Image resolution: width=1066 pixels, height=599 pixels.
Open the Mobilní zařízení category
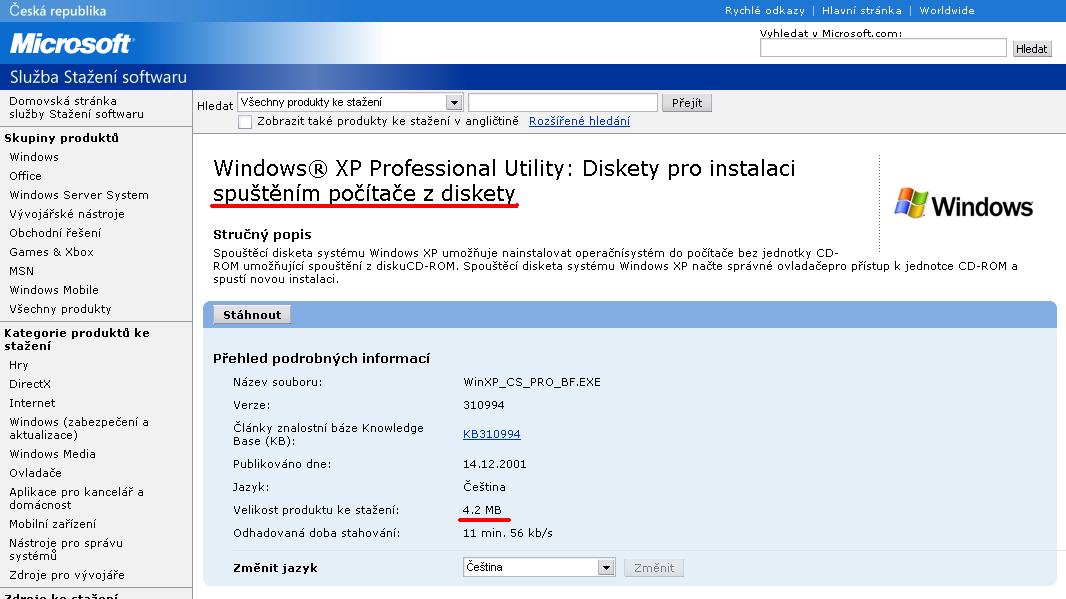[x=52, y=524]
